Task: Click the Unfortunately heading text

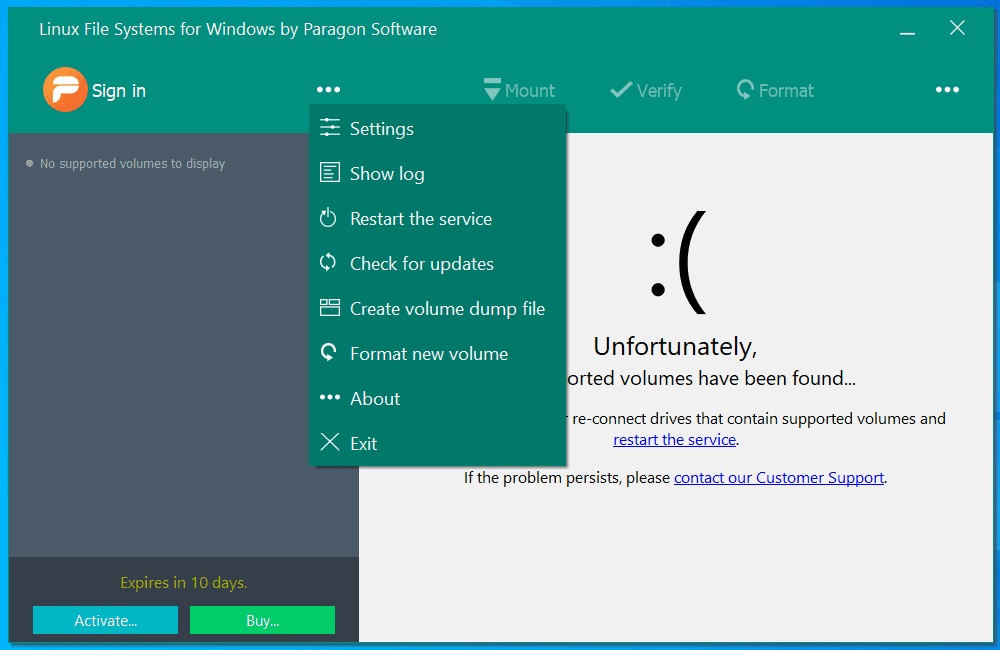Action: (x=675, y=347)
